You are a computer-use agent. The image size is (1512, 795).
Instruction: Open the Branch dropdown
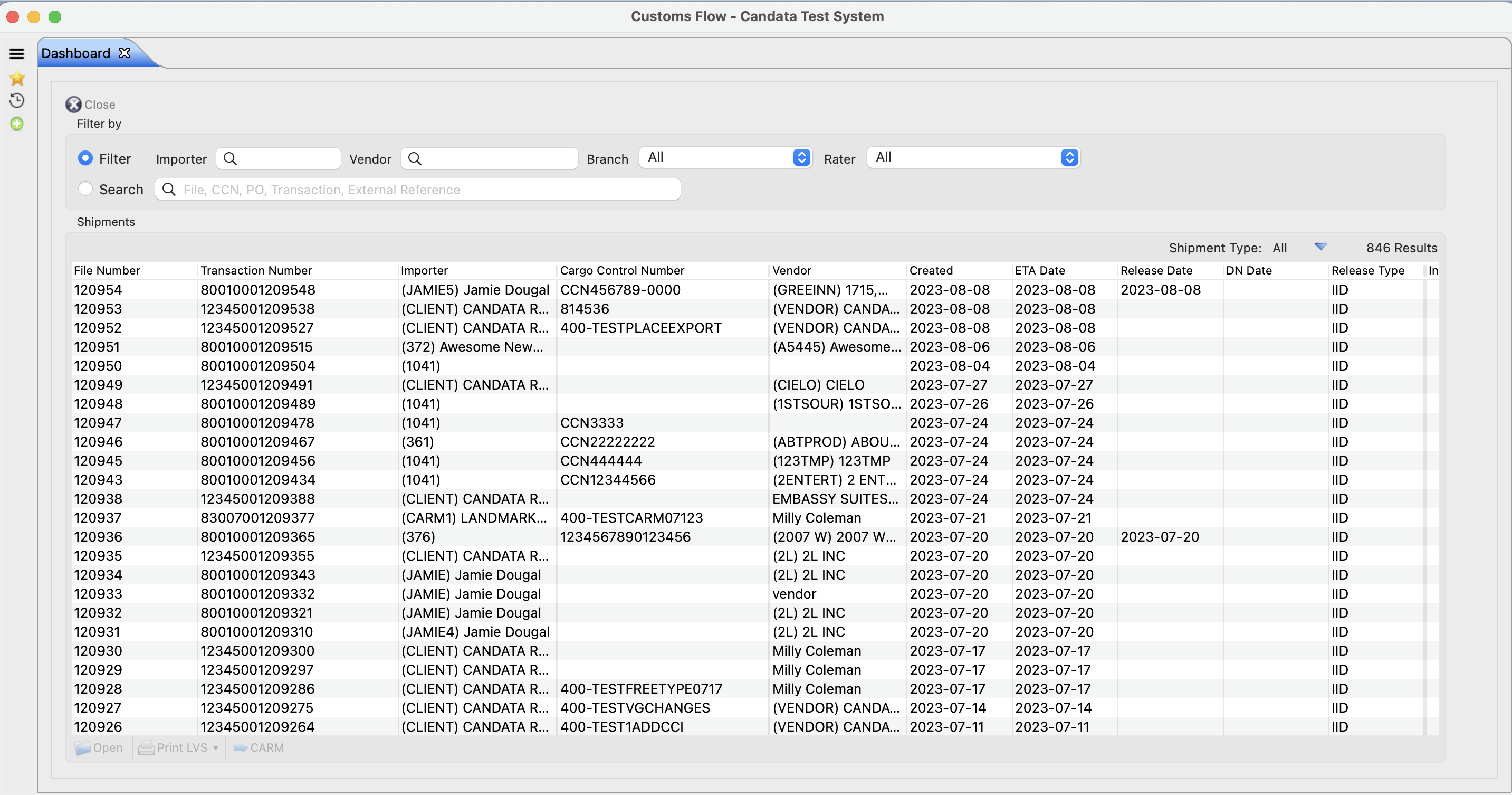[725, 157]
